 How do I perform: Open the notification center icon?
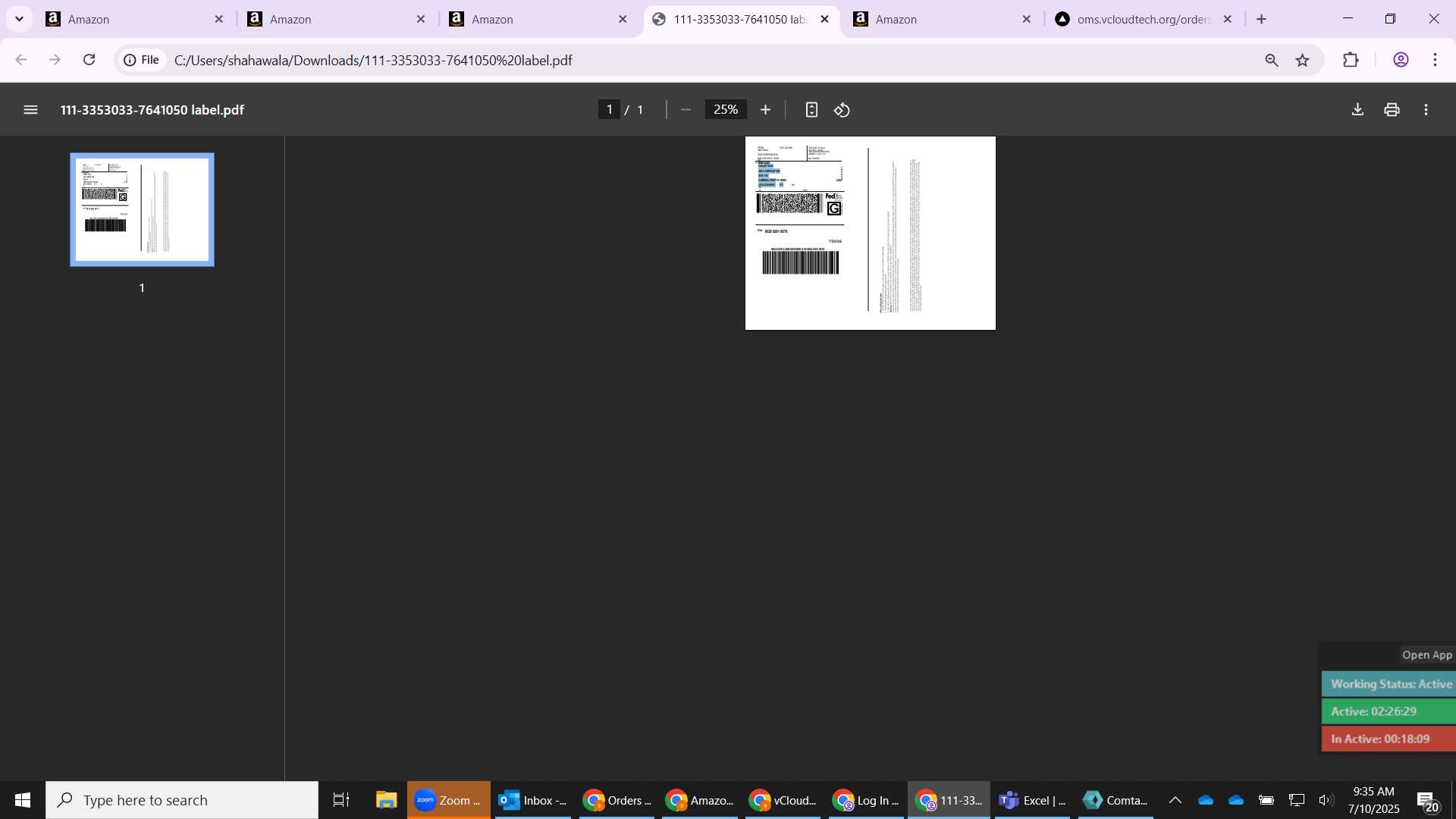tap(1427, 801)
